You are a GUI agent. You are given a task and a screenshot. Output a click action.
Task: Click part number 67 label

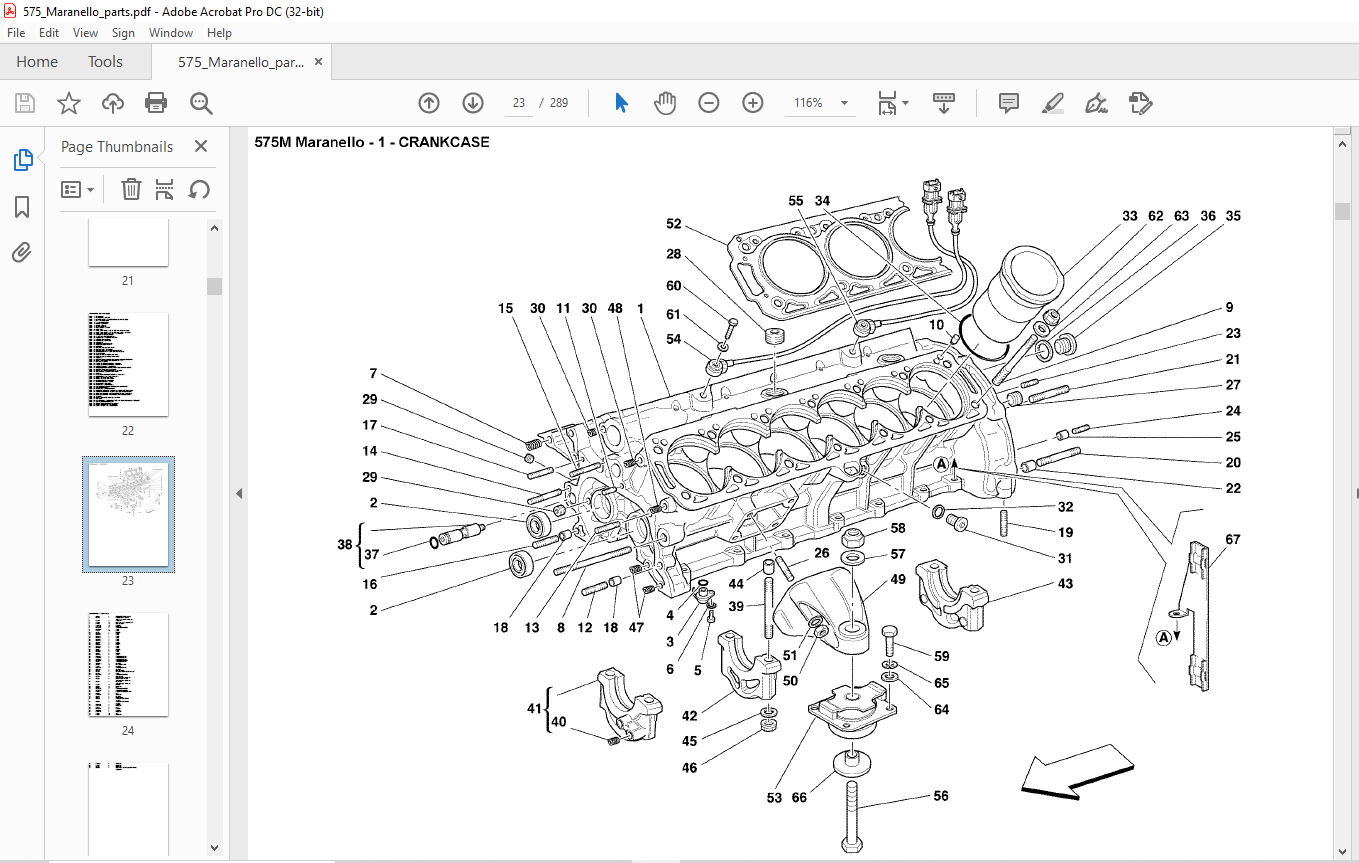[x=1233, y=540]
